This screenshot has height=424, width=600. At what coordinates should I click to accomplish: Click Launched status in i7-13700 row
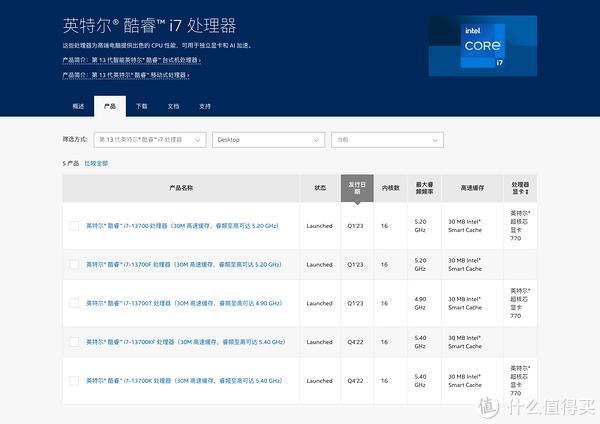320,226
